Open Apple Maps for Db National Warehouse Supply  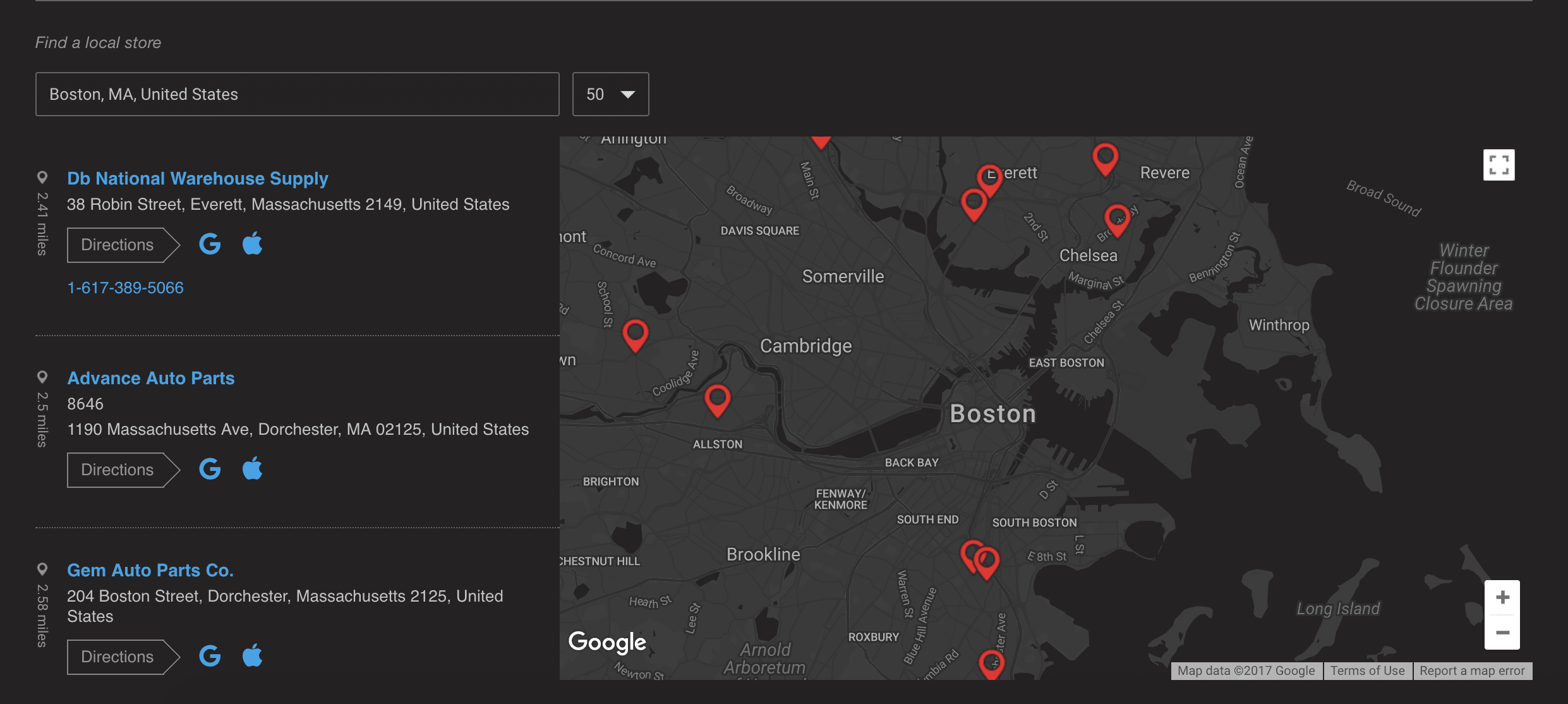[252, 244]
